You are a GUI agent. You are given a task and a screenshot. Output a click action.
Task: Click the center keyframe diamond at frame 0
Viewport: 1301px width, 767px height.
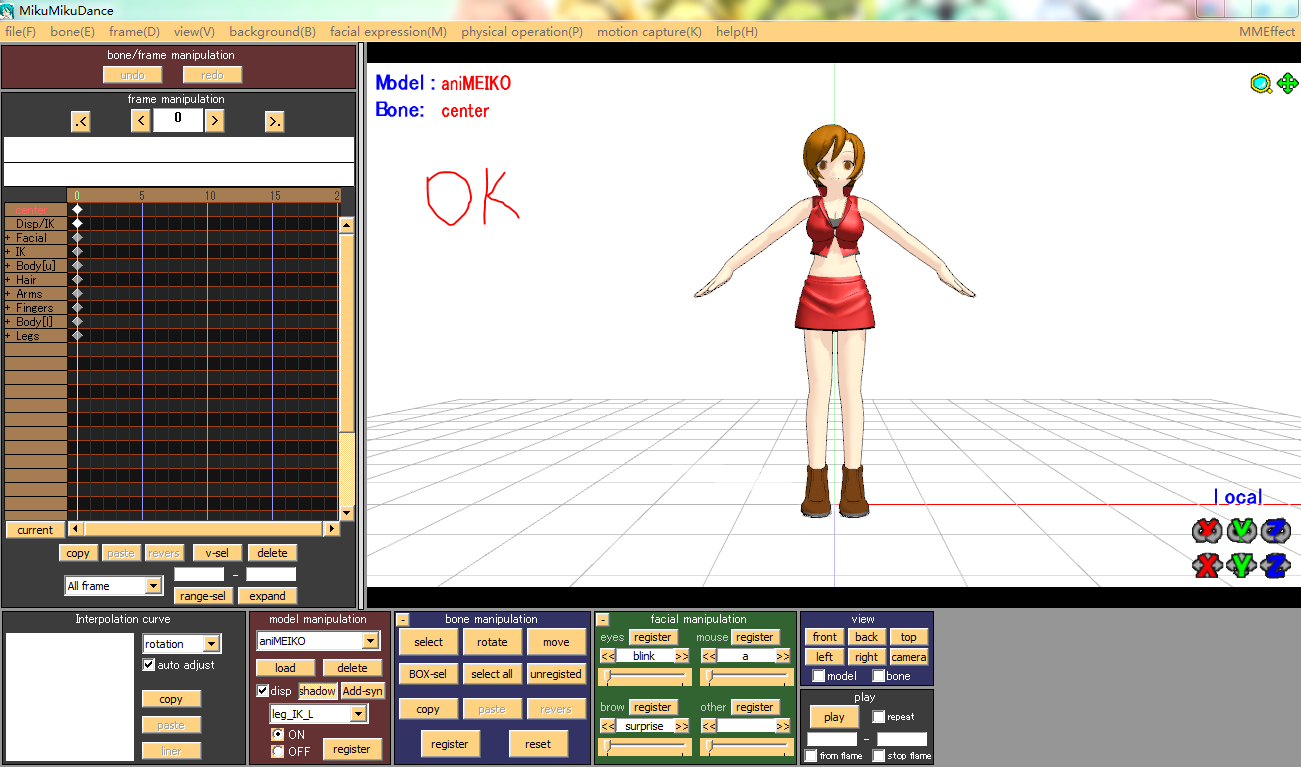click(77, 210)
